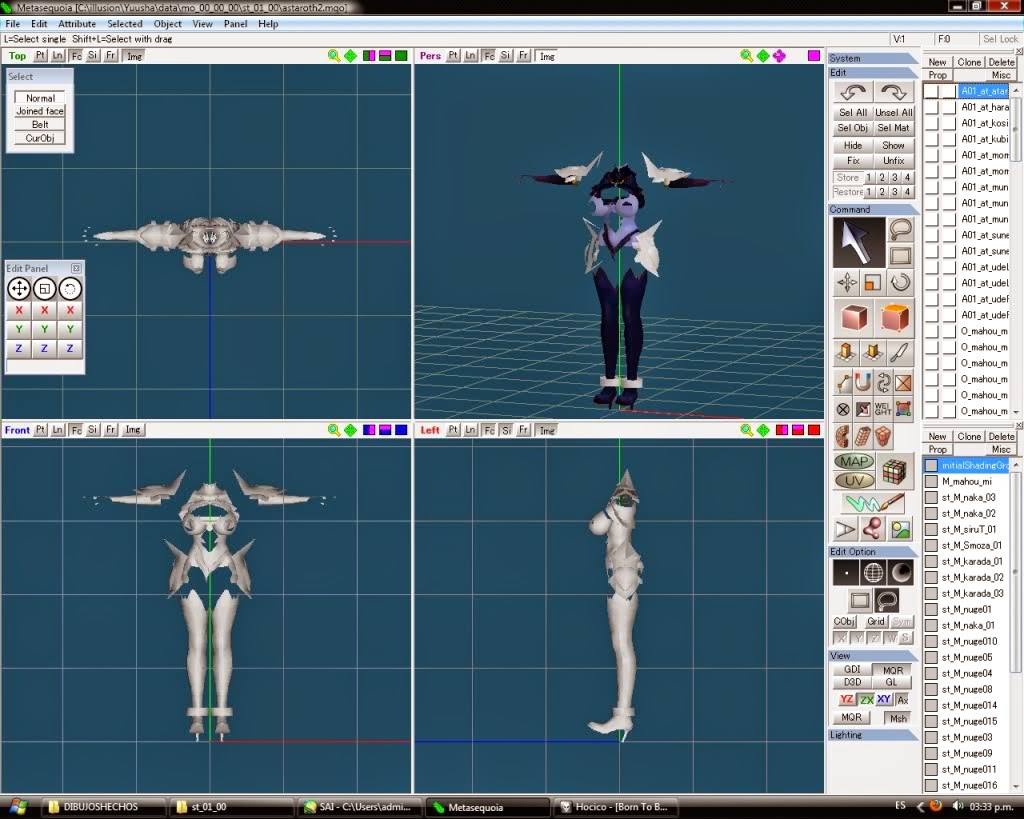1024x819 pixels.
Task: Click the green square in Top view
Action: [401, 56]
